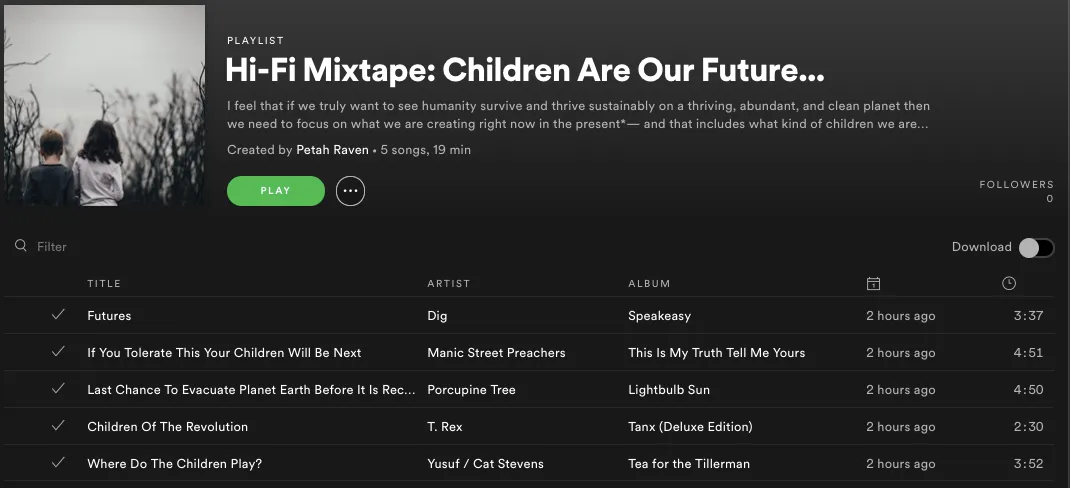This screenshot has height=488, width=1070.
Task: Sort by the clock duration icon
Action: [1008, 284]
